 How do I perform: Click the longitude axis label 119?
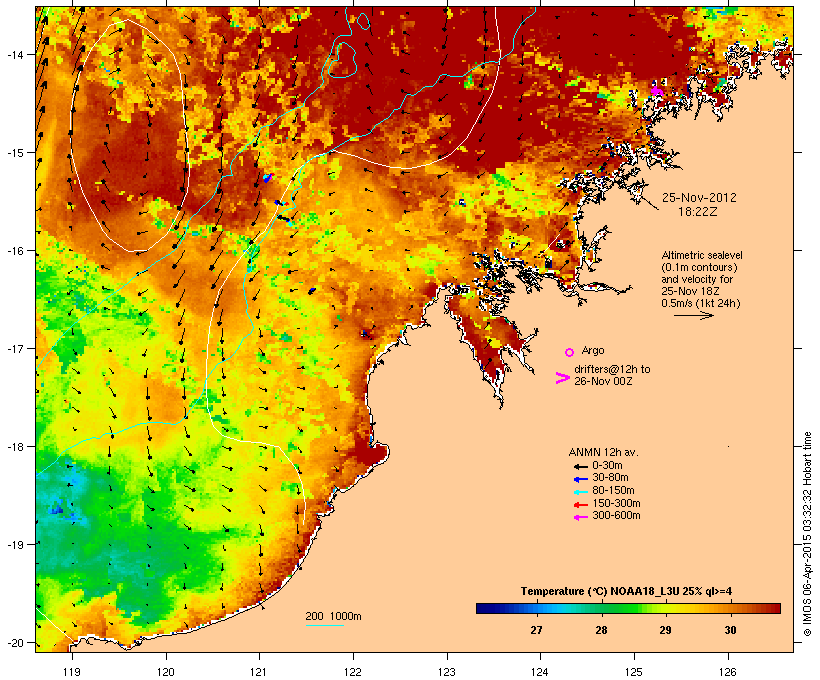pyautogui.click(x=72, y=672)
